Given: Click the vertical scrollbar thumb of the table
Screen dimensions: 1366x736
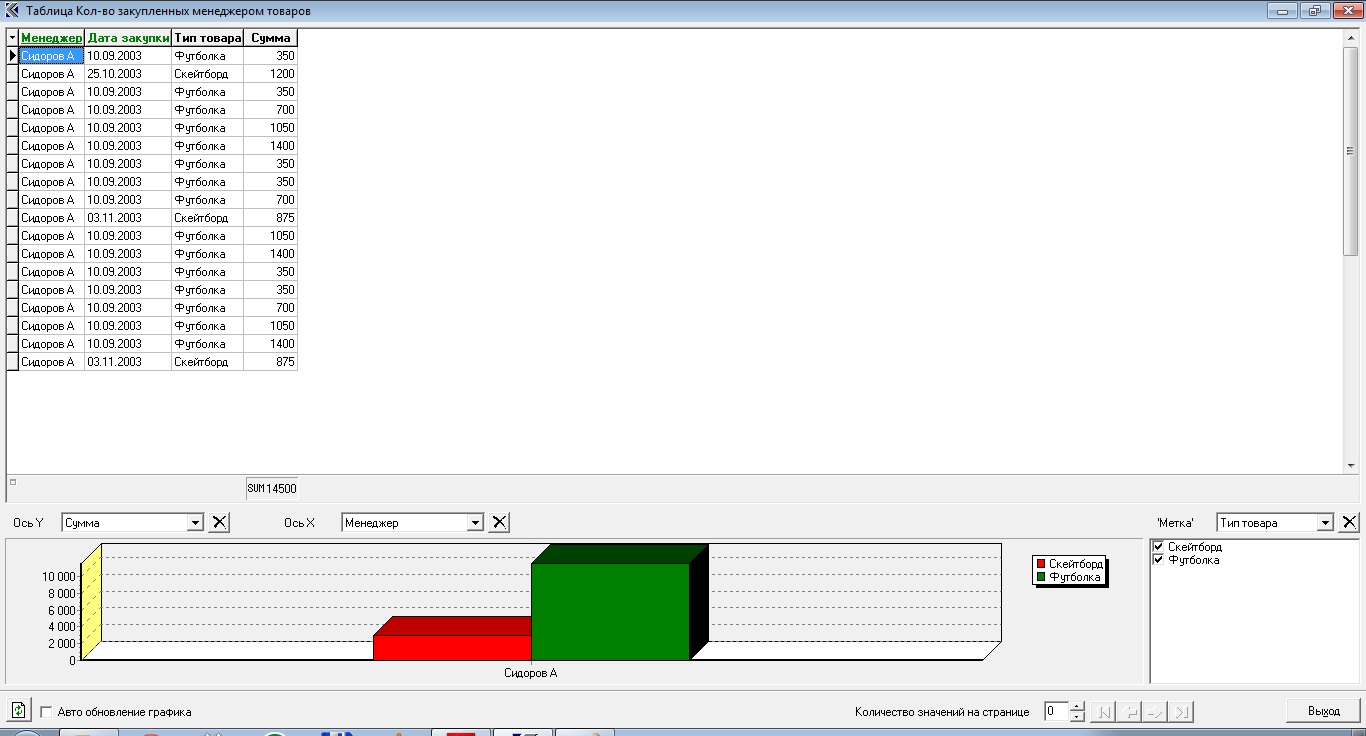Looking at the screenshot, I should pyautogui.click(x=1350, y=151).
